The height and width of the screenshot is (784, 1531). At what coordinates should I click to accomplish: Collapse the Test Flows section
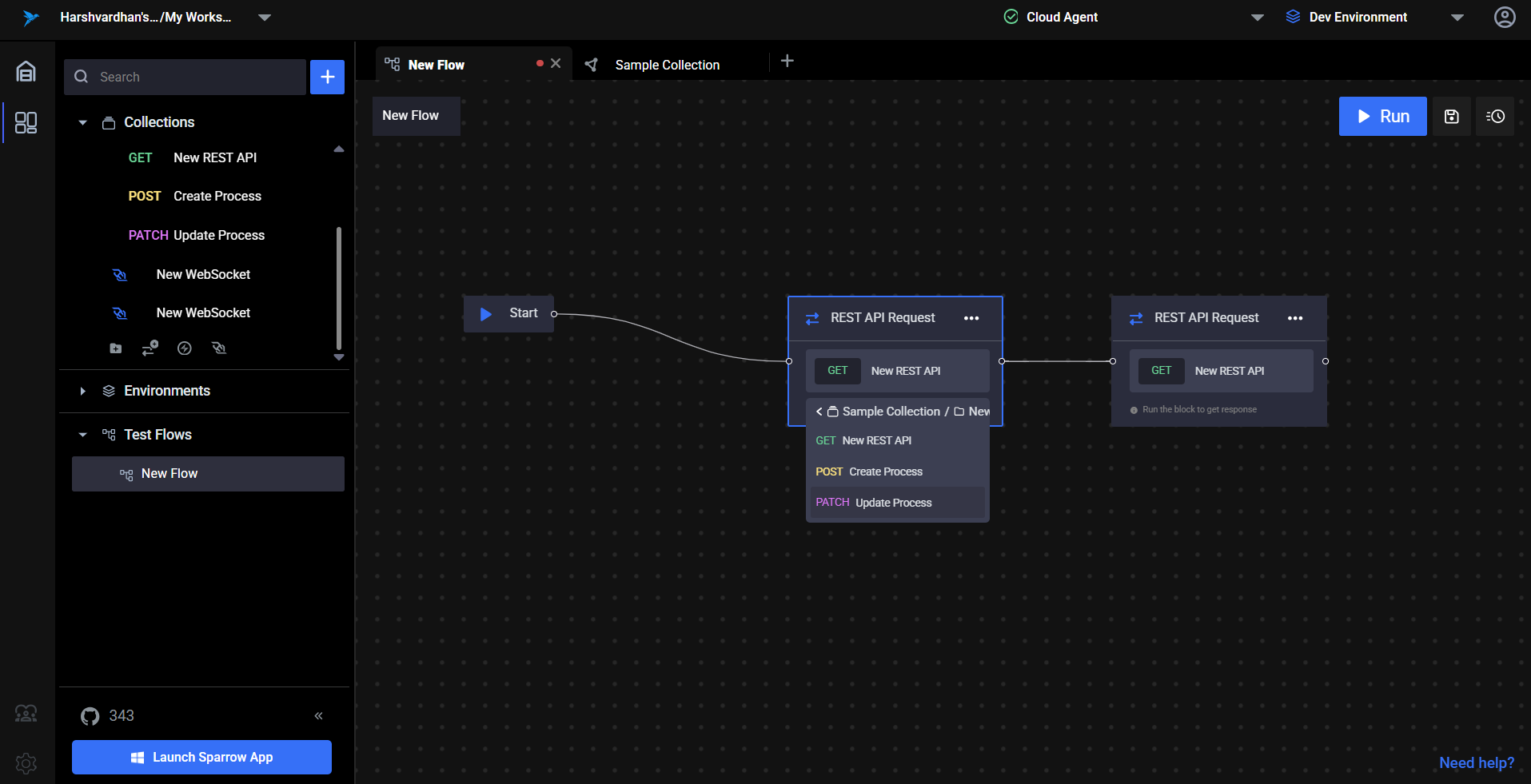pos(82,435)
